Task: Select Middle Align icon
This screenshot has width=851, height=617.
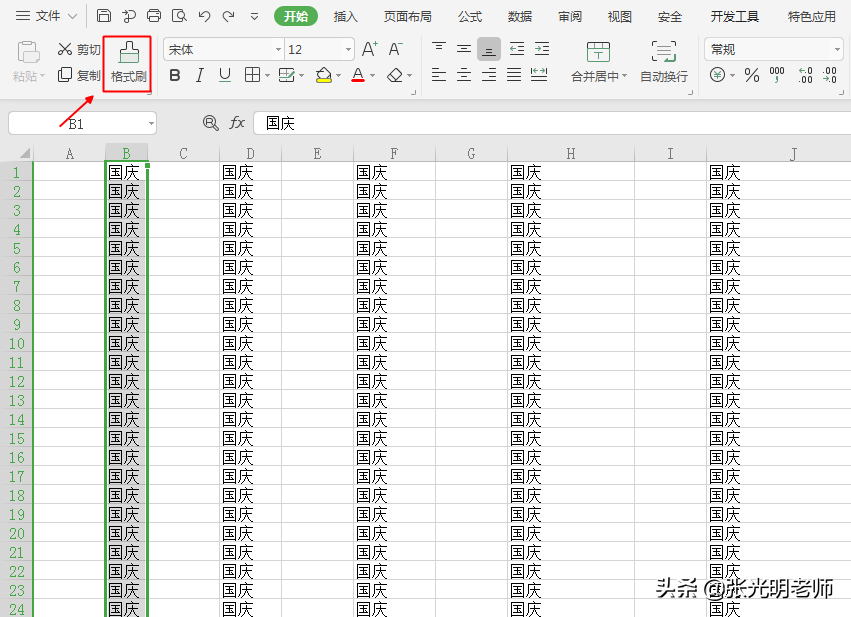Action: coord(463,49)
